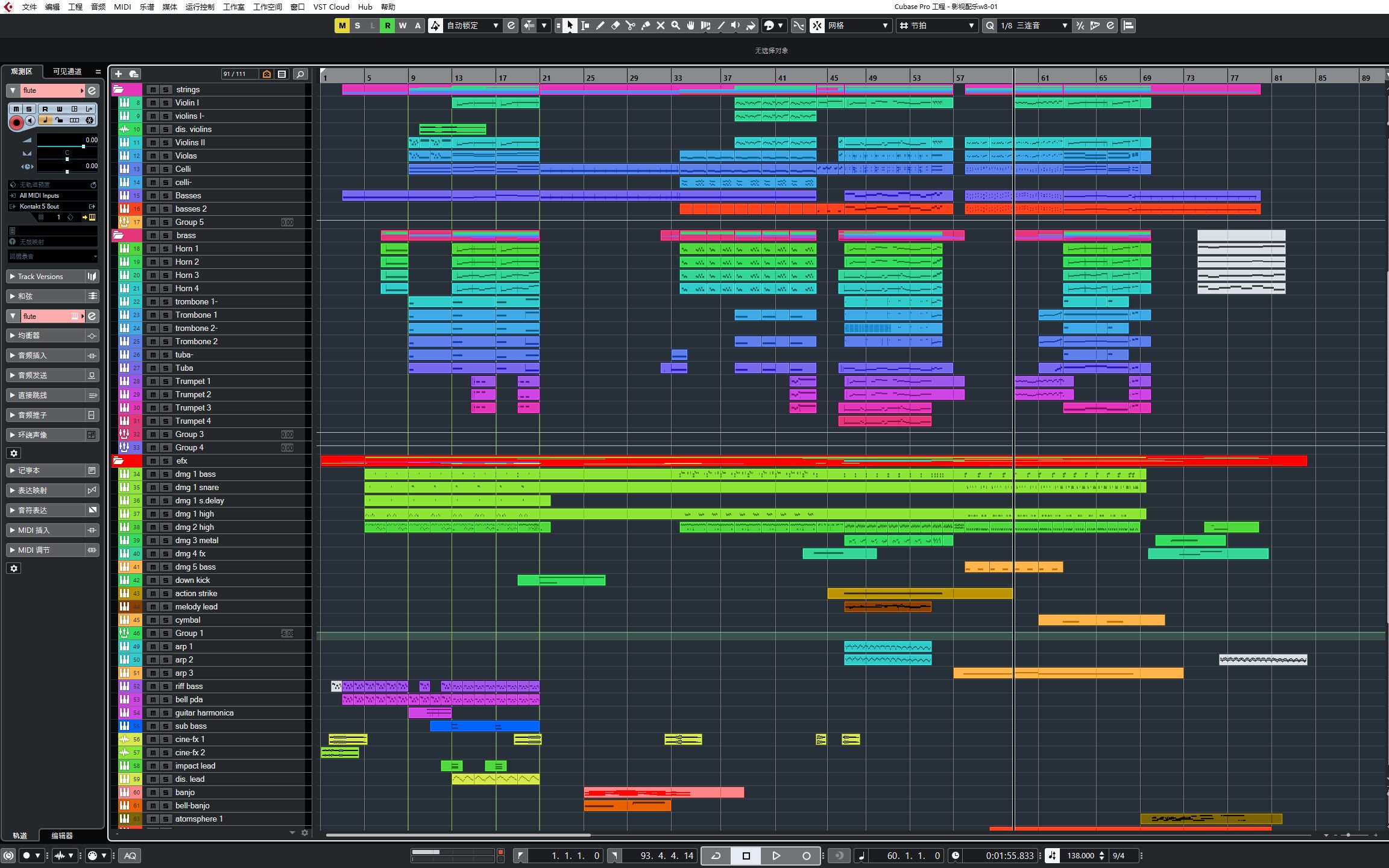Mute the Violin I track
The width and height of the screenshot is (1389, 868).
click(x=153, y=103)
